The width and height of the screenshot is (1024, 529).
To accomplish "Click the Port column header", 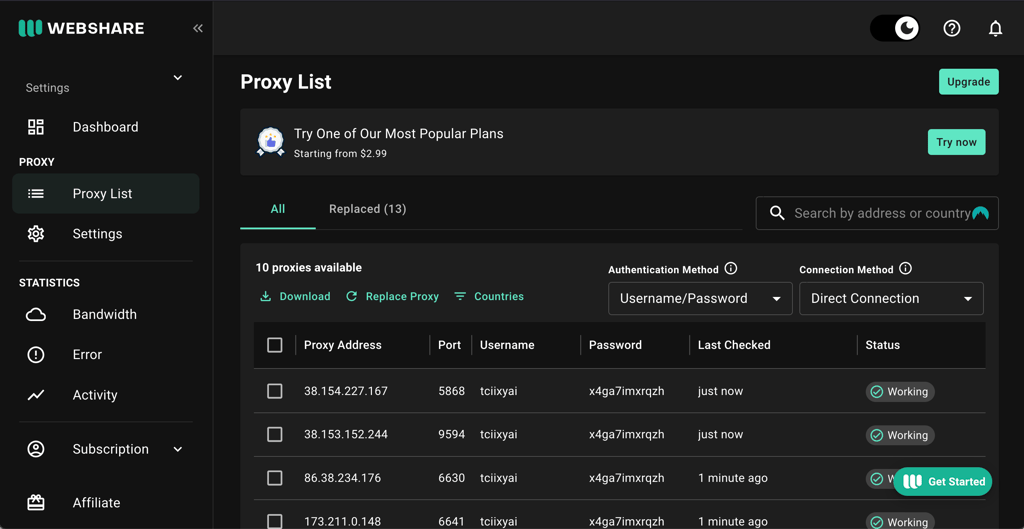I will [x=449, y=345].
